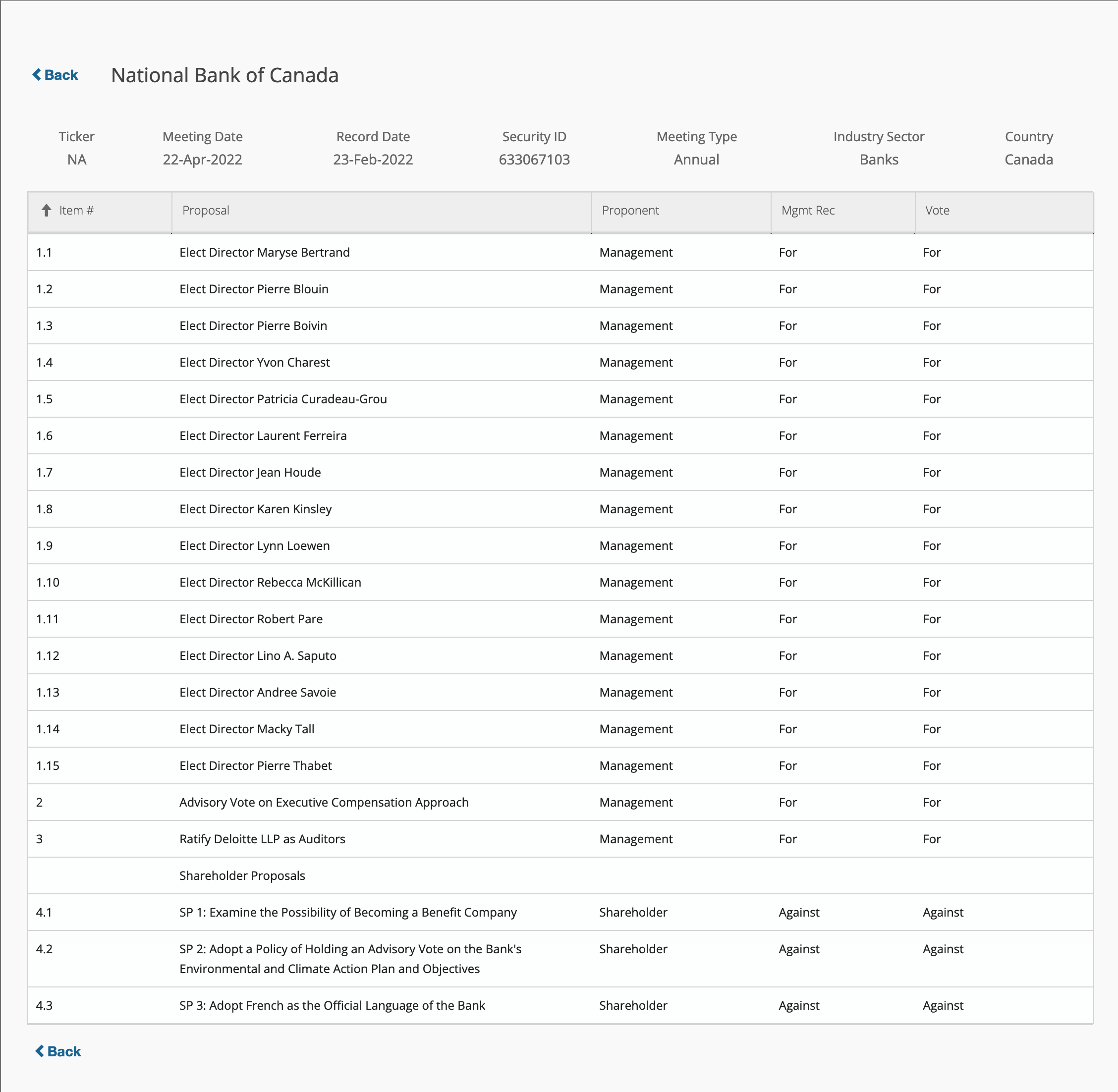The image size is (1118, 1092).
Task: Click the sort arrow beside Item #
Action: [x=47, y=211]
